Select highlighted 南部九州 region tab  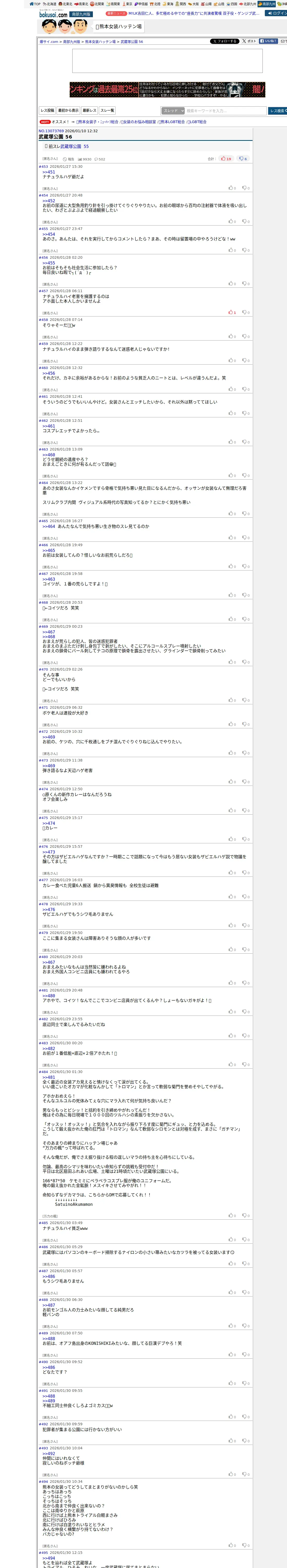tap(266, 4)
